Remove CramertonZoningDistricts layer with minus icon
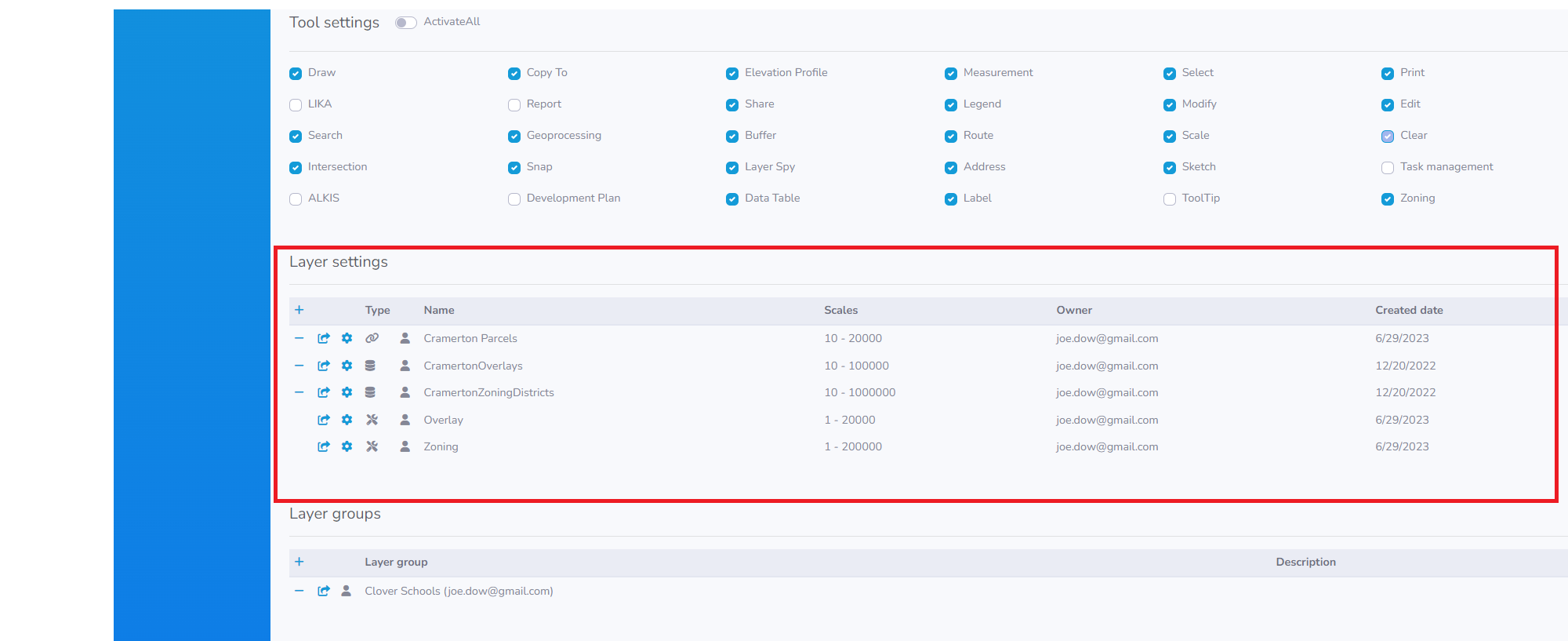The width and height of the screenshot is (1568, 641). tap(299, 392)
